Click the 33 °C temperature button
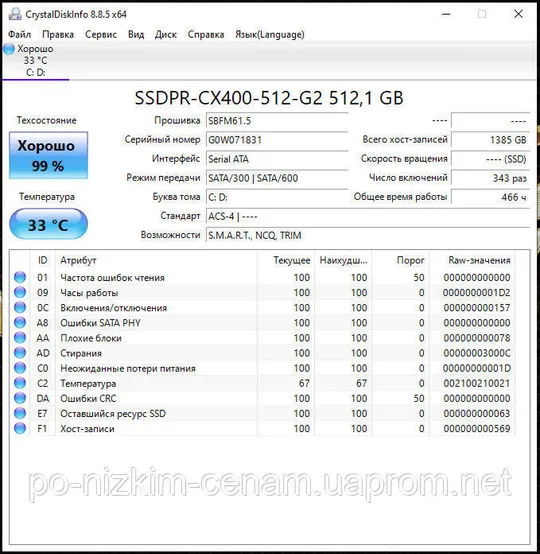540x554 pixels. pyautogui.click(x=48, y=224)
